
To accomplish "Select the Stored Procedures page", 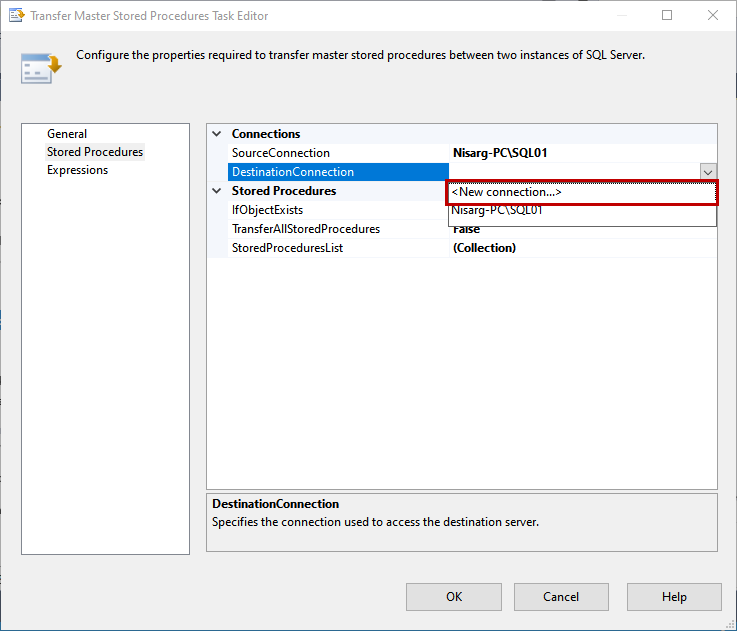I will click(x=95, y=152).
